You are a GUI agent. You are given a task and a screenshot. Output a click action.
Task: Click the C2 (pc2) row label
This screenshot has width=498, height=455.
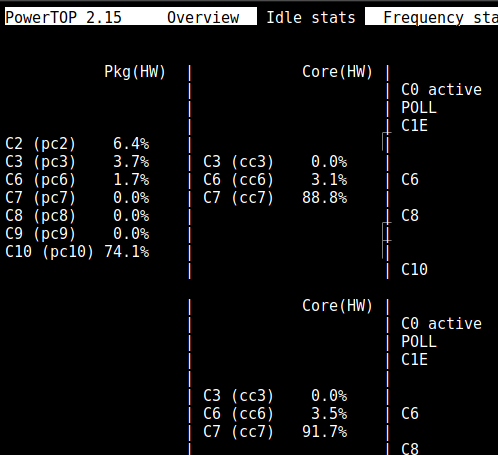coord(40,144)
